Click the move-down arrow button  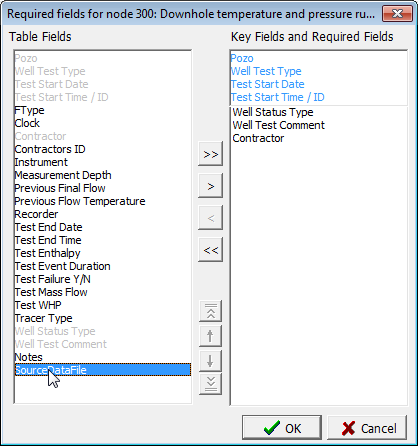[x=210, y=360]
